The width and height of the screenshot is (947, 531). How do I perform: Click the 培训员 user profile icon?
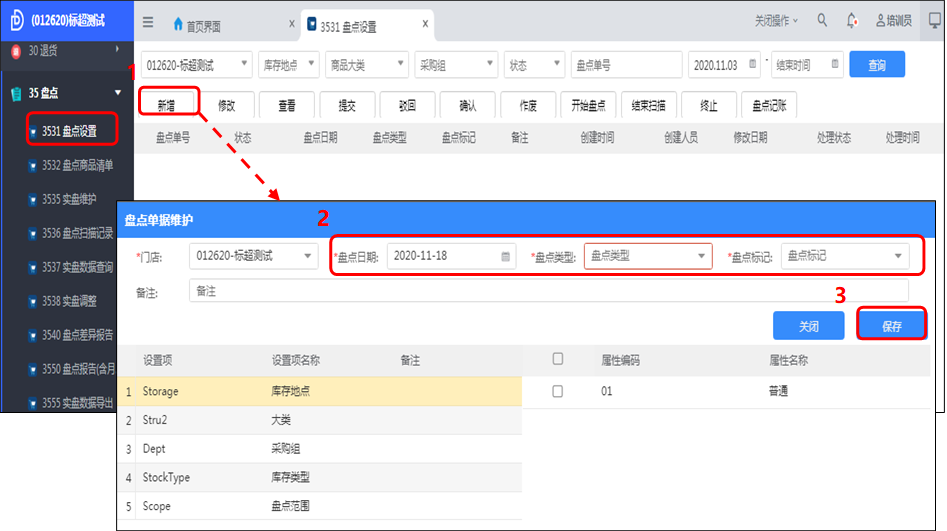[880, 20]
